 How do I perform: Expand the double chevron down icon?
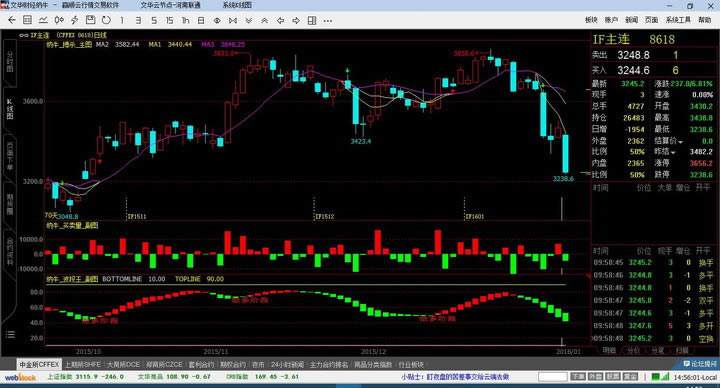click(248, 20)
